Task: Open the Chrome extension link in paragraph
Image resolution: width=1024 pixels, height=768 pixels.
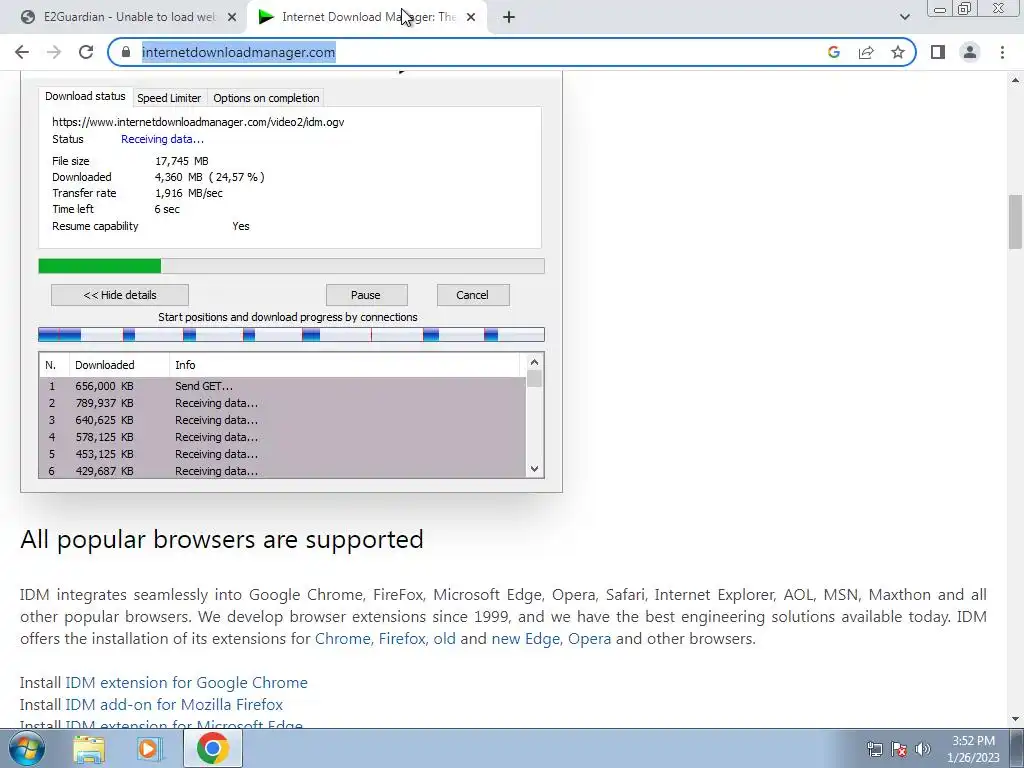Action: [344, 639]
